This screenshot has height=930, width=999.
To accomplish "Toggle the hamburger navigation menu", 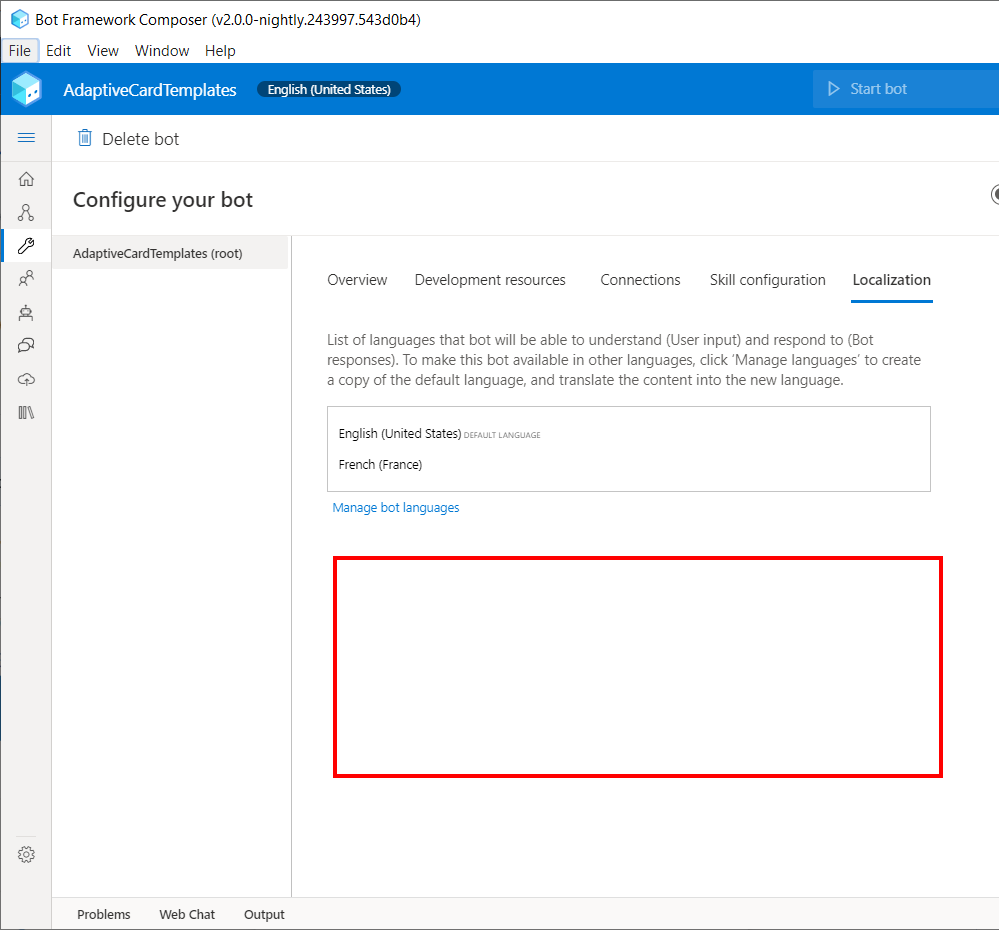I will tap(26, 138).
